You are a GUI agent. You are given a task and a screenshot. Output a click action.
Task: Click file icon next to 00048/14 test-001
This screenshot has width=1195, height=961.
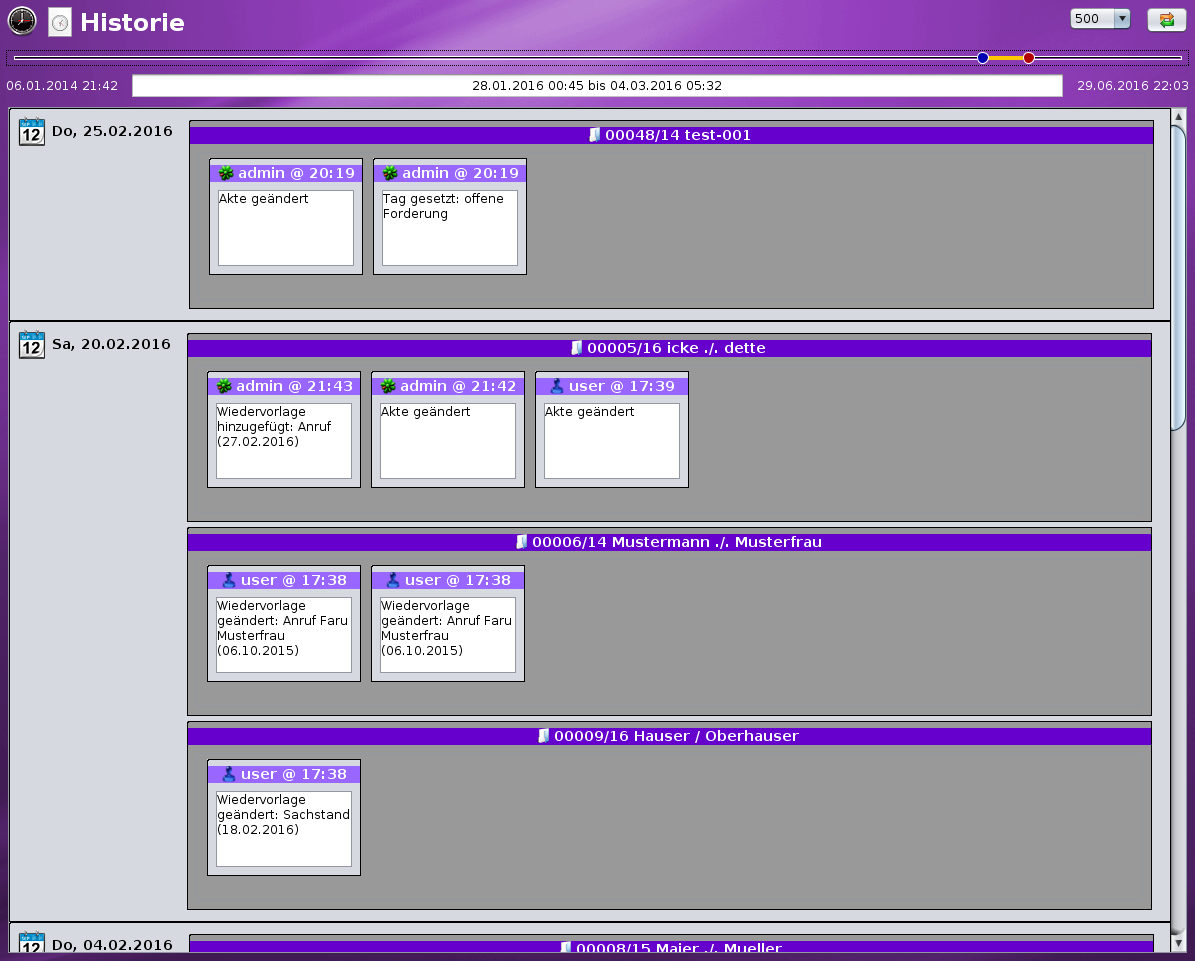pos(595,135)
